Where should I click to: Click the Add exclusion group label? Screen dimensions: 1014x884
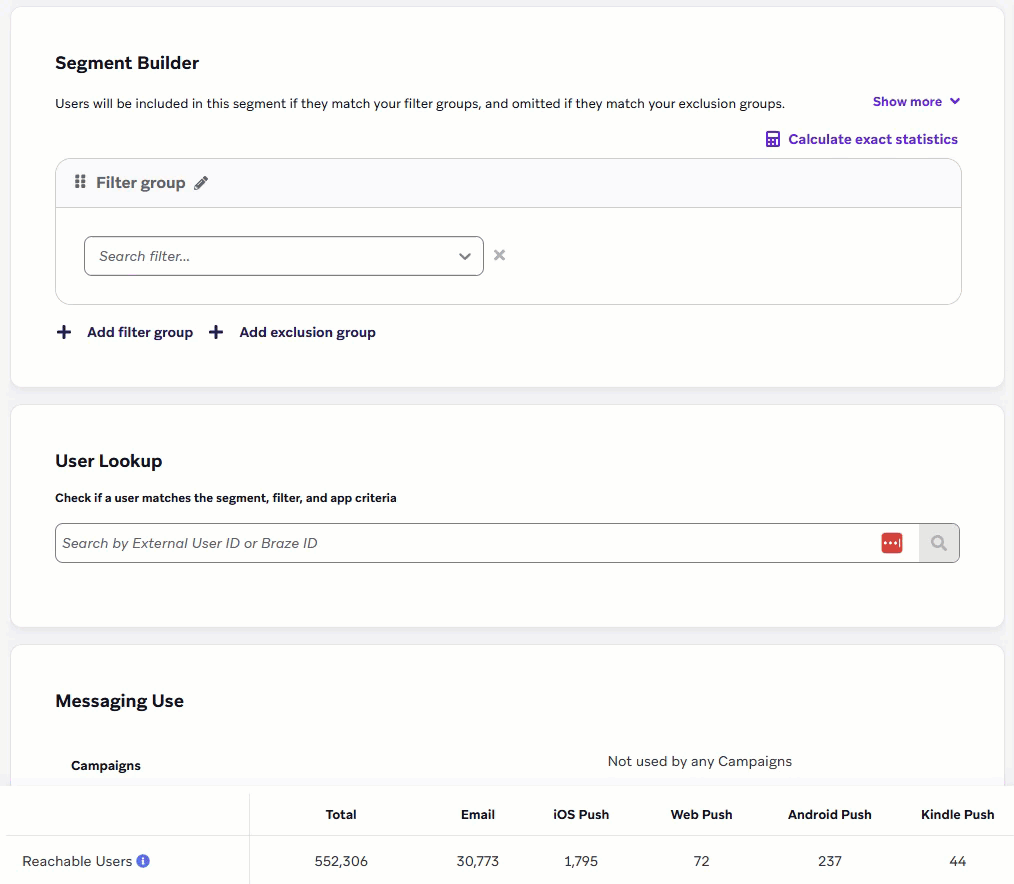(x=307, y=332)
